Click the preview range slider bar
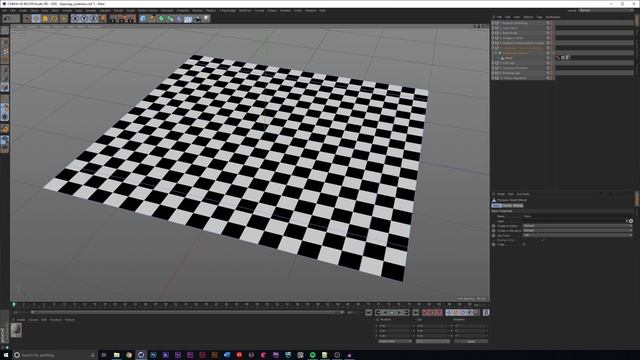The width and height of the screenshot is (640, 360). 186,312
